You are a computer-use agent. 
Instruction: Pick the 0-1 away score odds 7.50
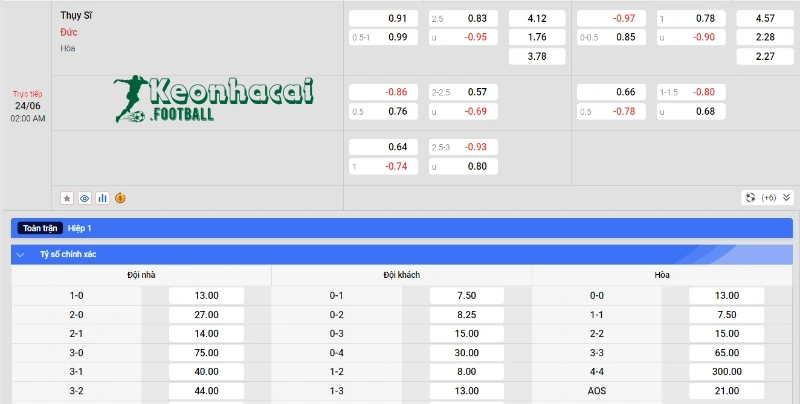point(467,296)
